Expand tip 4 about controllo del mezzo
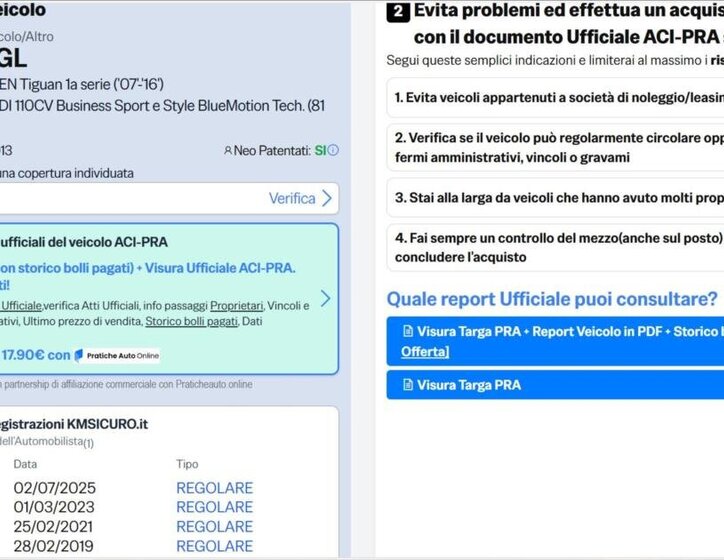Screen dimensions: 724x560 click(555, 248)
